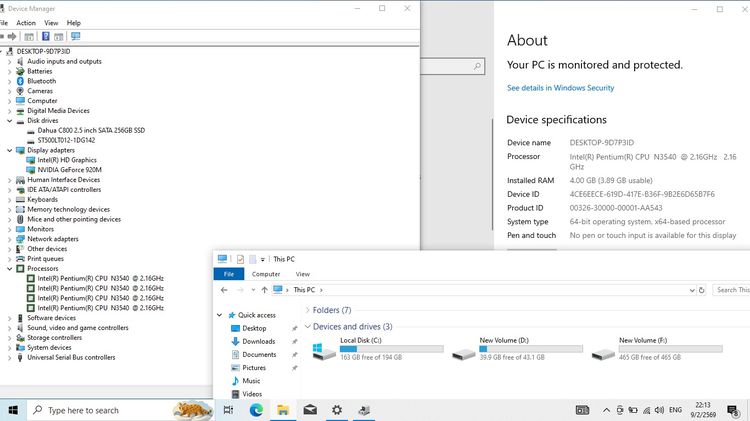The image size is (750, 421).
Task: Click the search magnifier in Settings search box
Action: point(477,66)
